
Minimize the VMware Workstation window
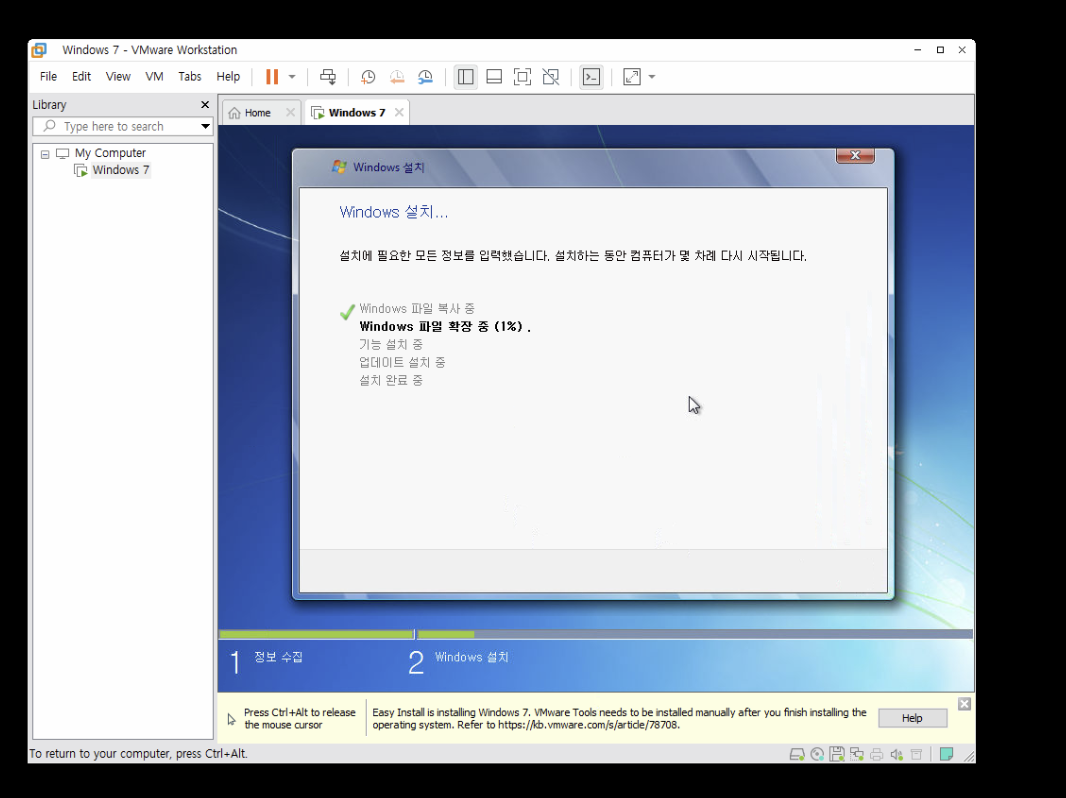[918, 50]
